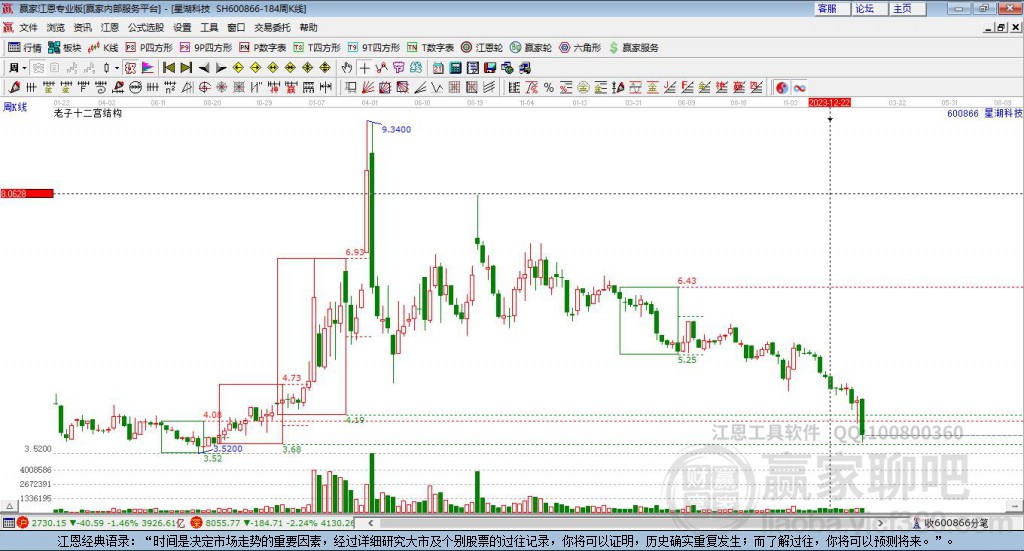The width and height of the screenshot is (1024, 551).
Task: Open the P数字表 tool
Action: (x=263, y=48)
